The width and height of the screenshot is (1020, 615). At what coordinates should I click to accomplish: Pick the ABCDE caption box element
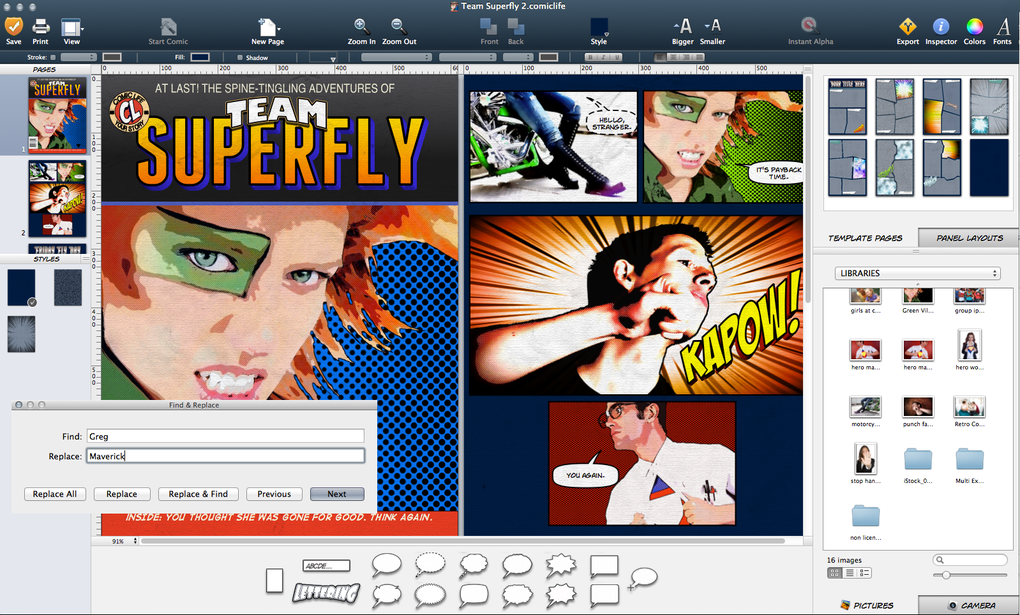coord(326,566)
